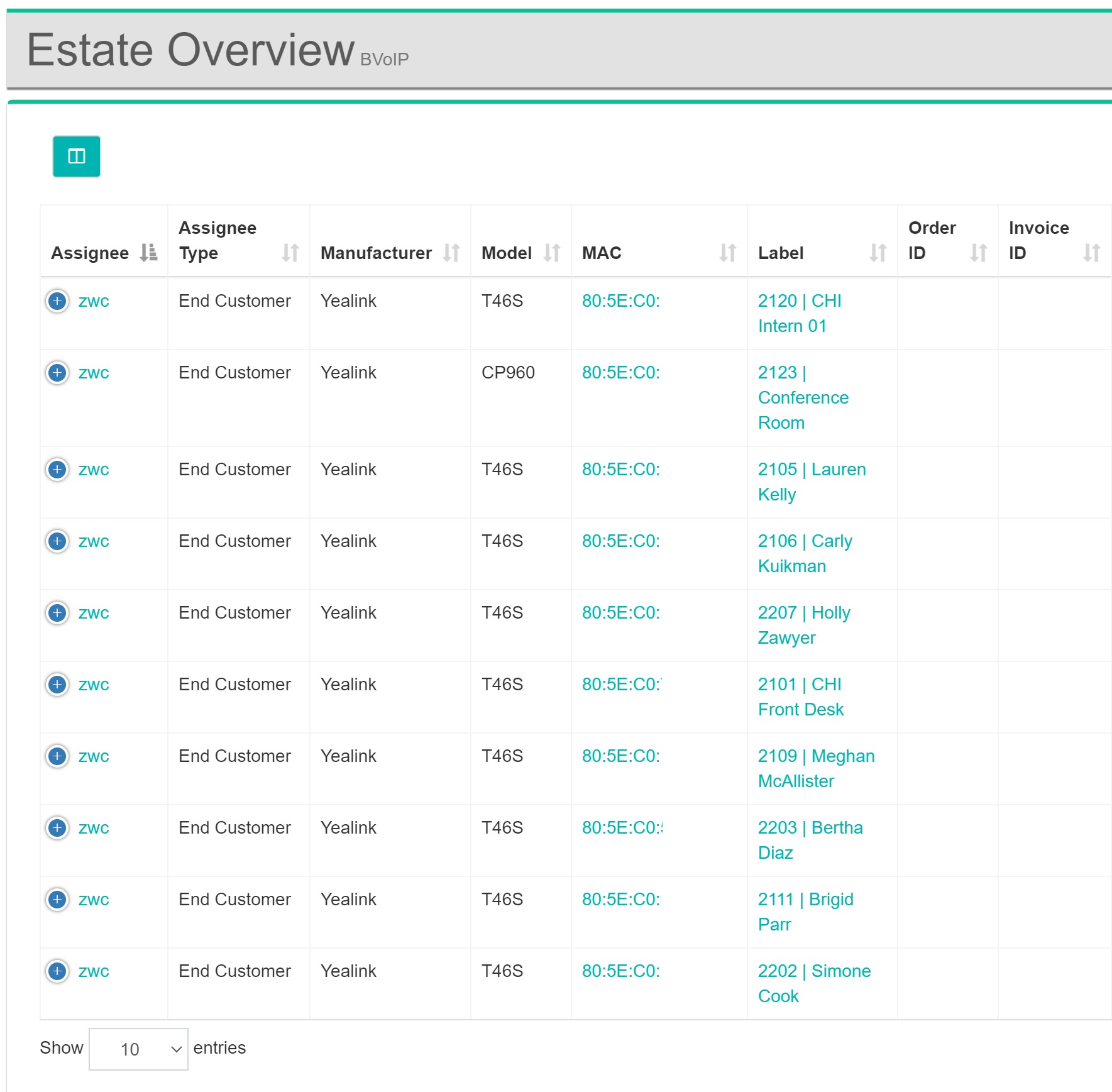The image size is (1112, 1092).
Task: Open label link 2120 | CHI Intern 01
Action: click(x=800, y=313)
